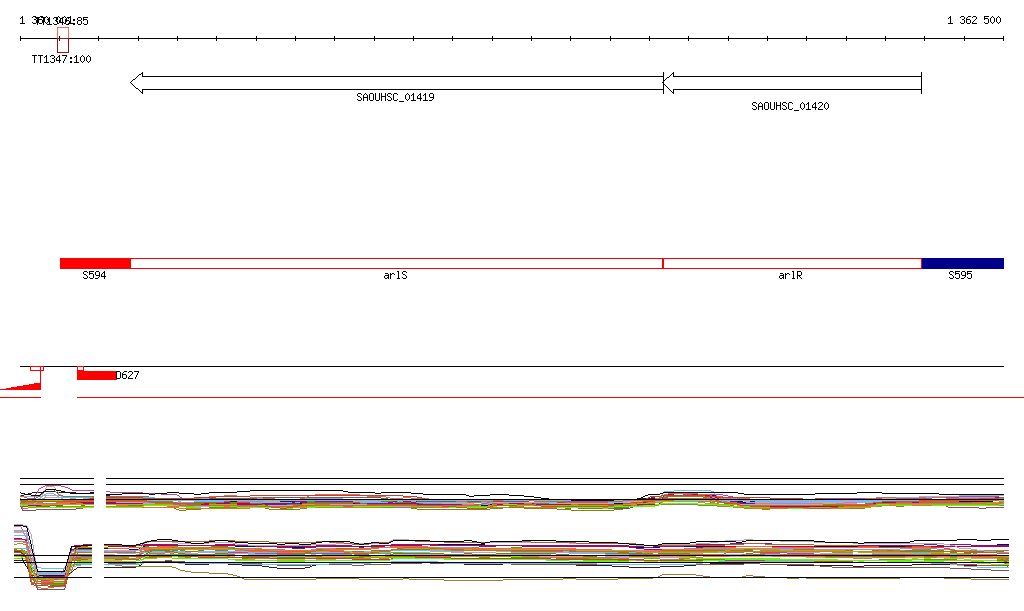Viewport: 1024px width, 611px height.
Task: Click the SAOUHSC_01419 gene arrow
Action: pyautogui.click(x=396, y=83)
